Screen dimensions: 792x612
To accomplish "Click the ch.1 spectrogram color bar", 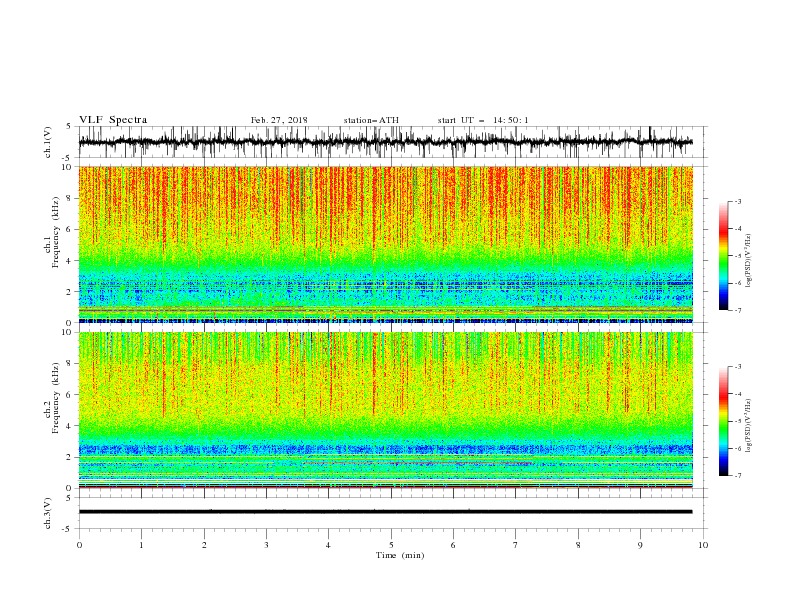I will pyautogui.click(x=723, y=256).
